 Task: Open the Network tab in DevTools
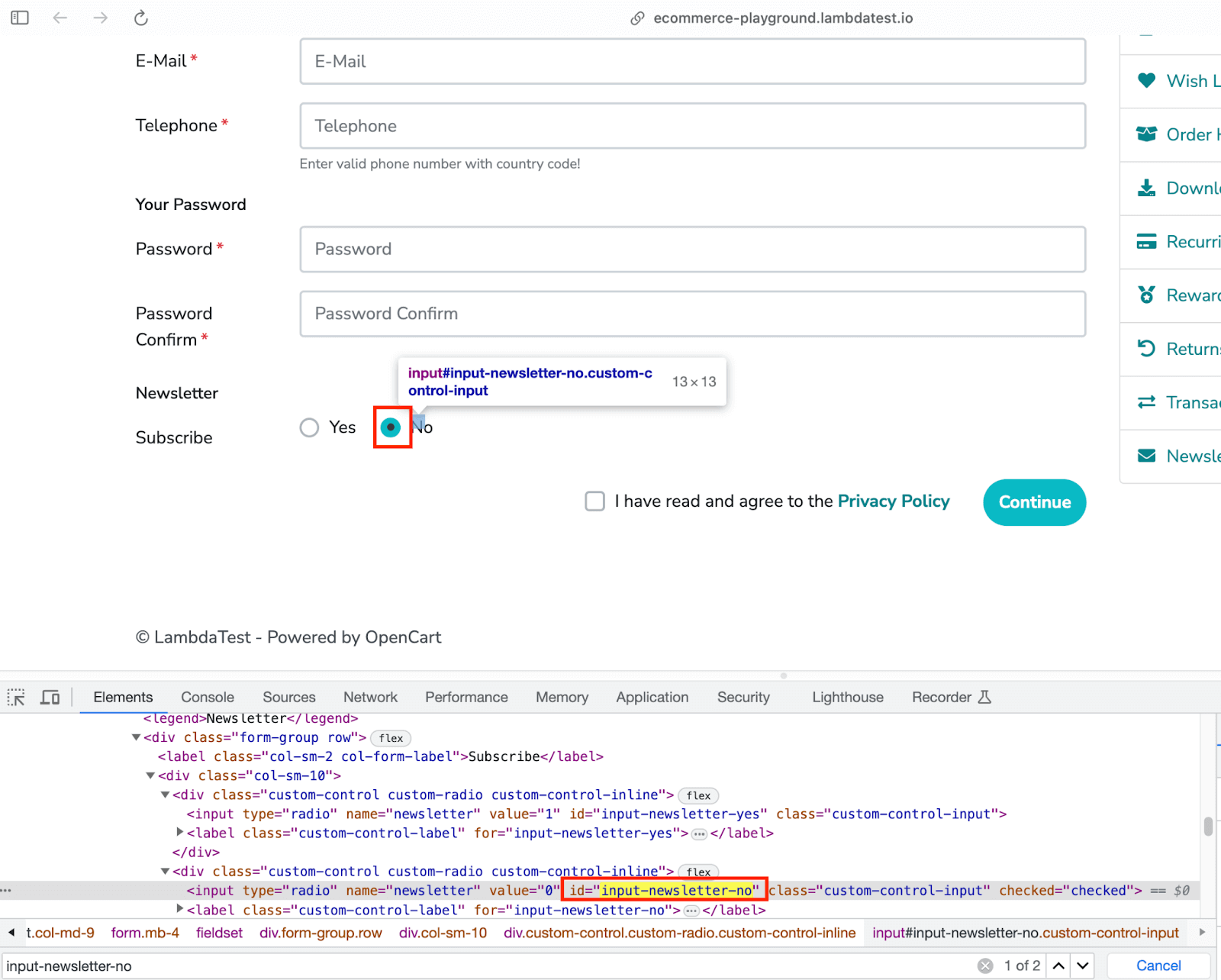pyautogui.click(x=370, y=697)
